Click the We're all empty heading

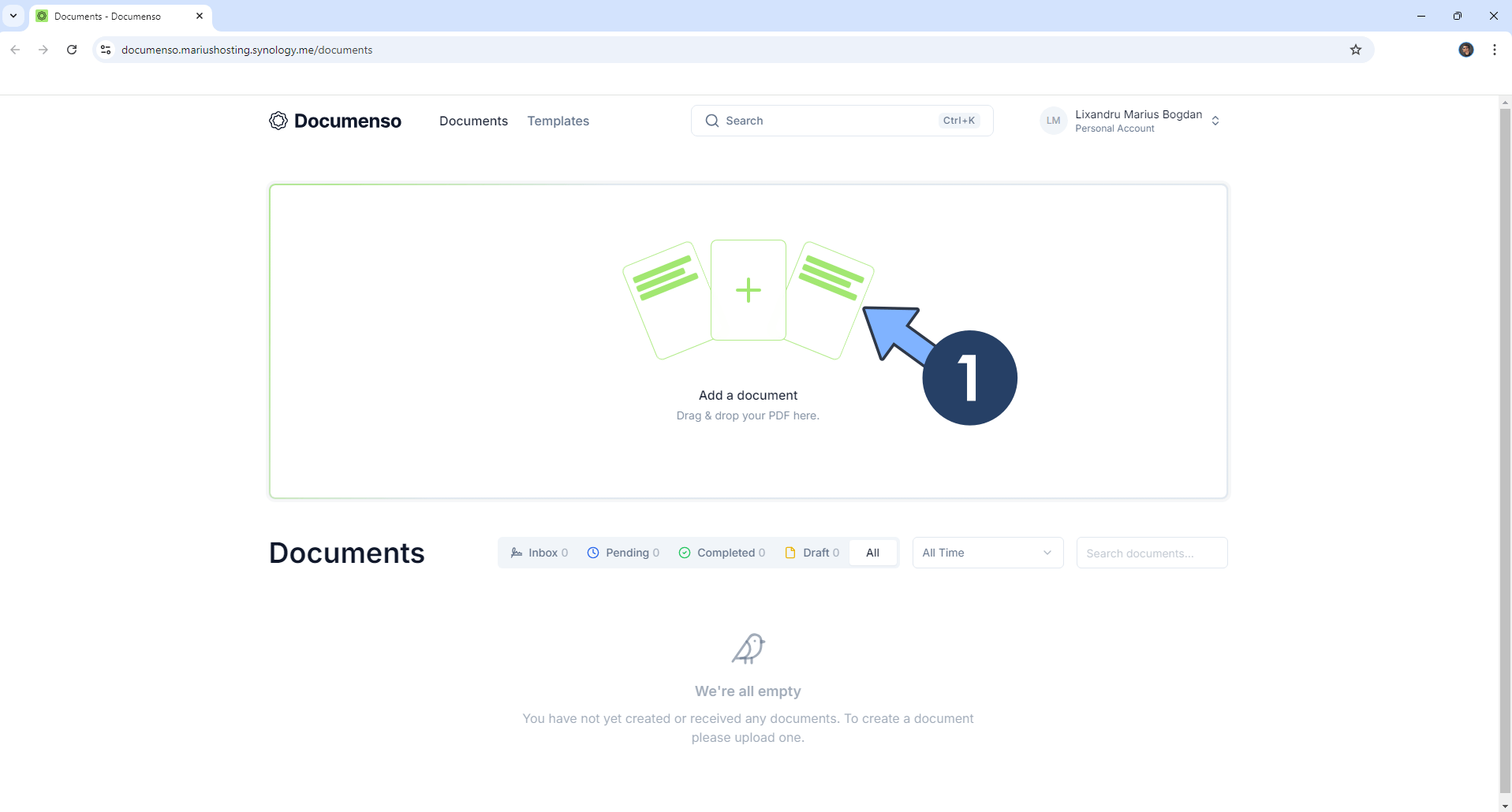coord(748,691)
